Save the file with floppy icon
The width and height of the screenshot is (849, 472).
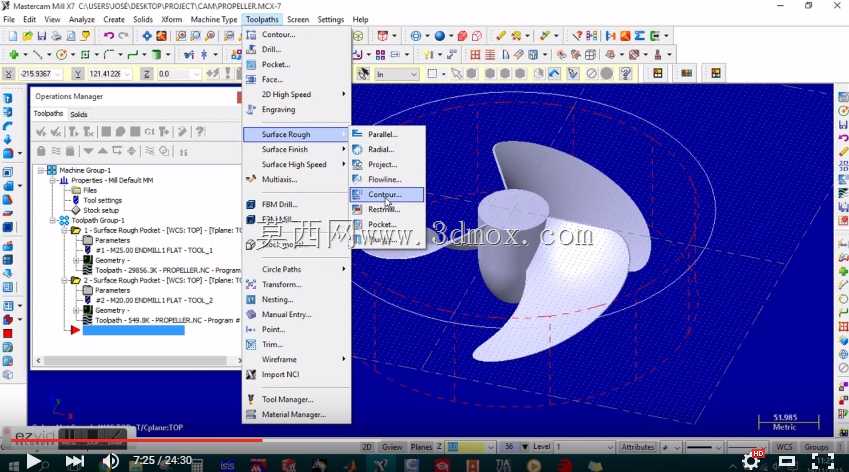42,36
